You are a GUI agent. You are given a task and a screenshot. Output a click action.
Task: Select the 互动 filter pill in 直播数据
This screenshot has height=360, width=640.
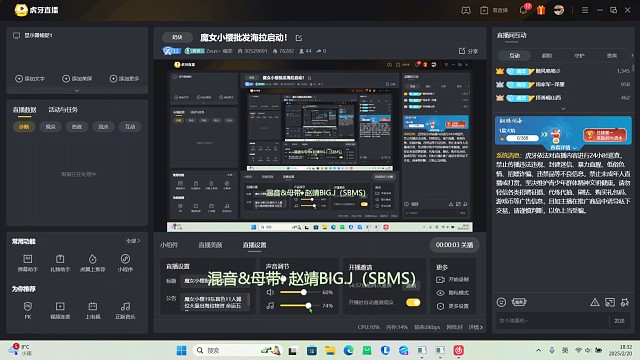[x=130, y=127]
